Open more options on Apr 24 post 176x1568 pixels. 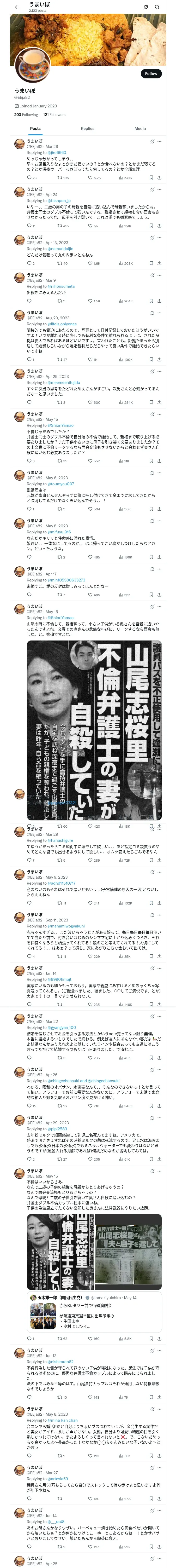tap(159, 189)
